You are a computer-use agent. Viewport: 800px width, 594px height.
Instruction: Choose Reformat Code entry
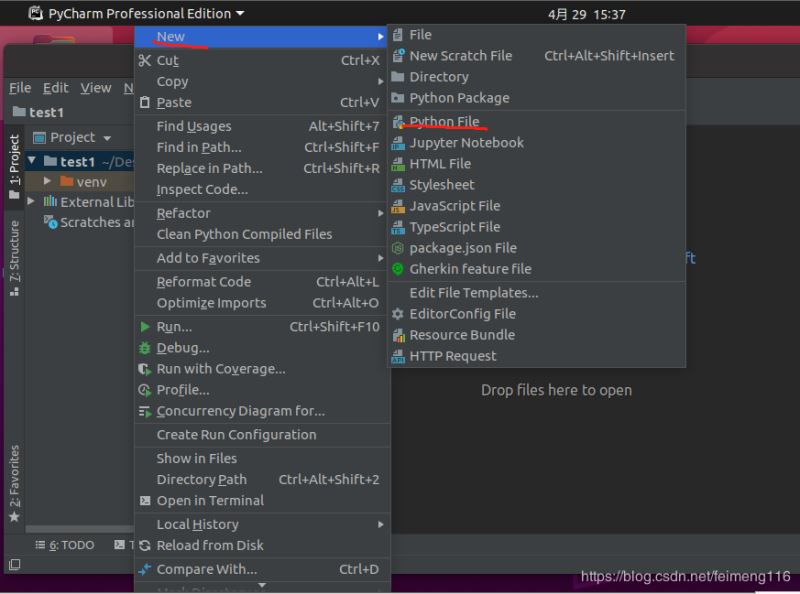click(262, 282)
